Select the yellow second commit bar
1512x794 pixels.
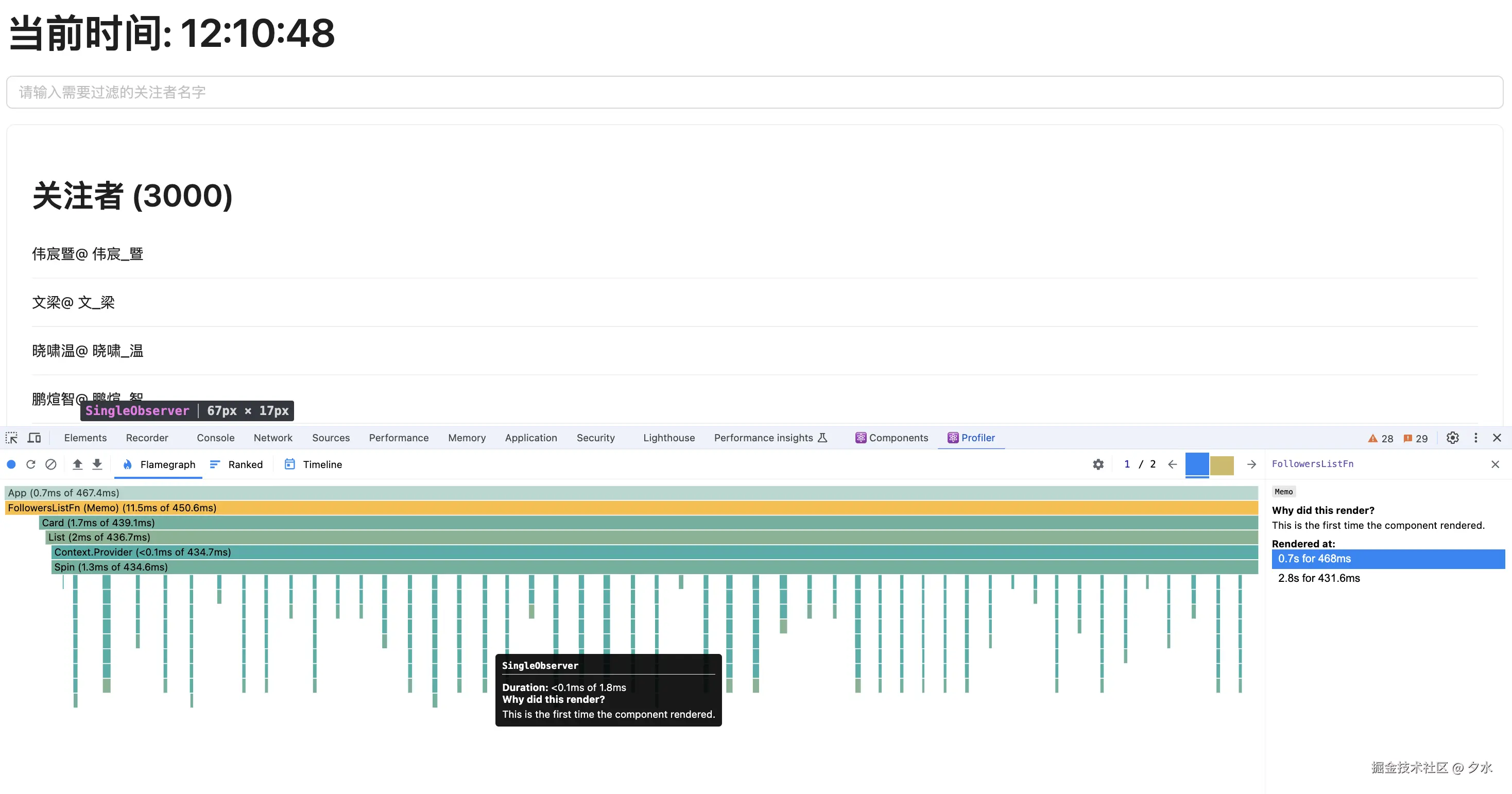click(x=1222, y=465)
